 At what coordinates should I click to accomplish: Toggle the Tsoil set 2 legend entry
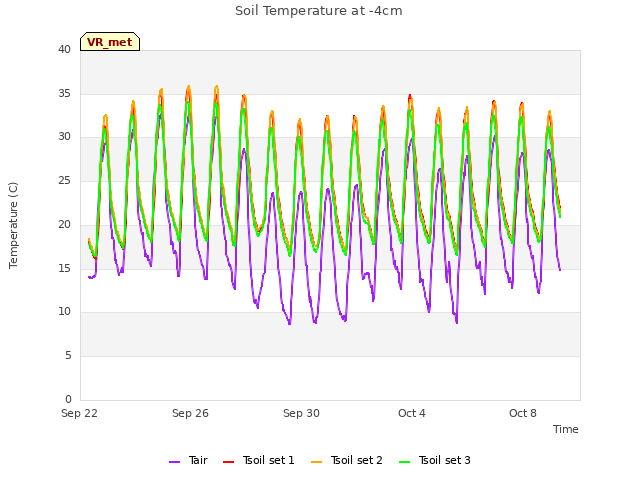(347, 460)
